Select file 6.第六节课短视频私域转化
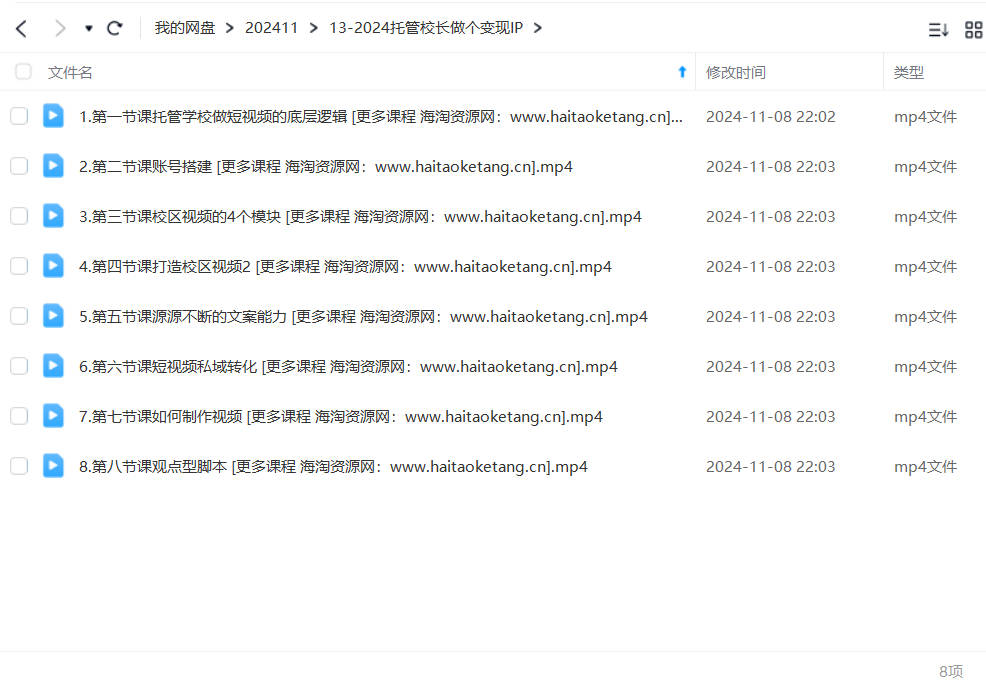986x685 pixels. tap(348, 367)
